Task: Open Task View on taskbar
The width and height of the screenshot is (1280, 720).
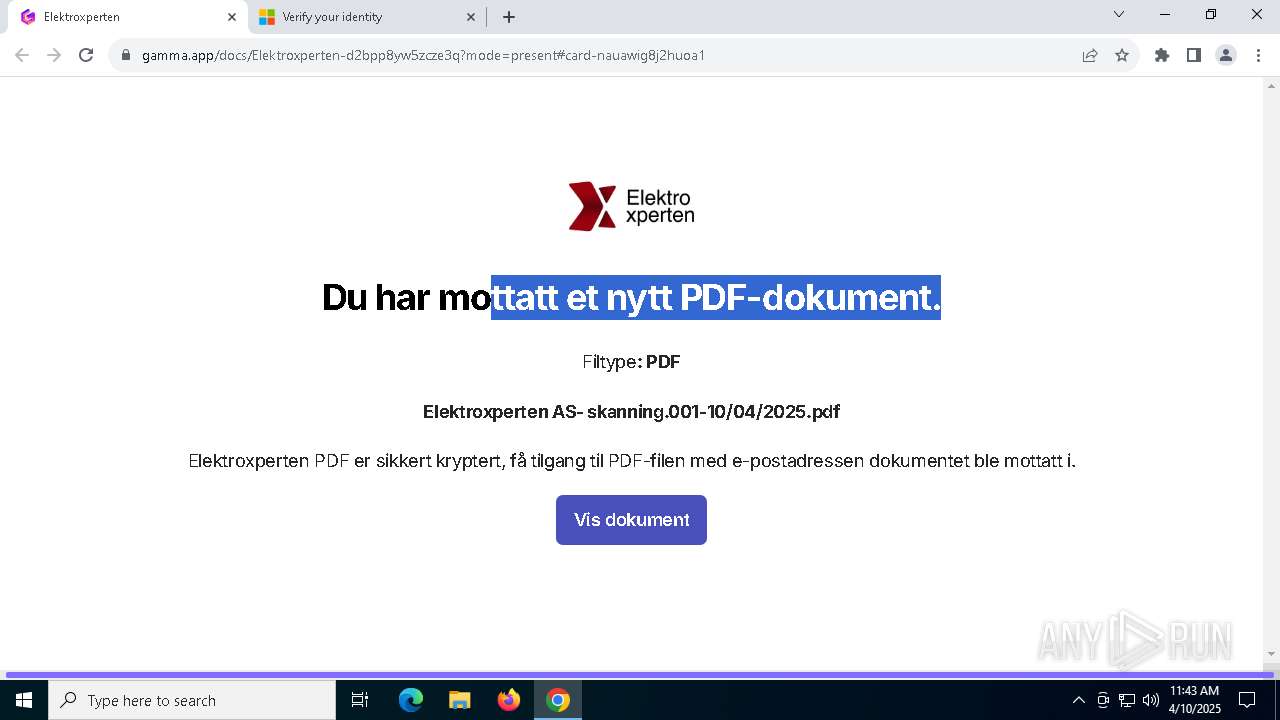Action: 360,700
